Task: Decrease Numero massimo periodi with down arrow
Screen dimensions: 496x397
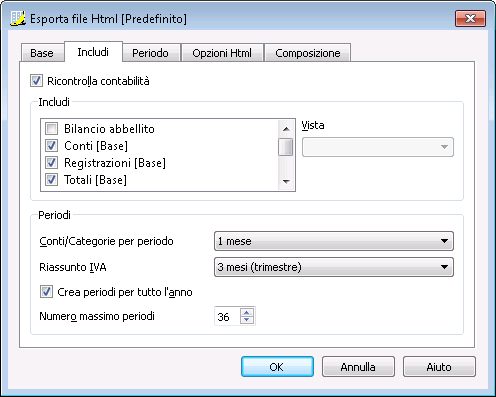Action: pyautogui.click(x=247, y=320)
